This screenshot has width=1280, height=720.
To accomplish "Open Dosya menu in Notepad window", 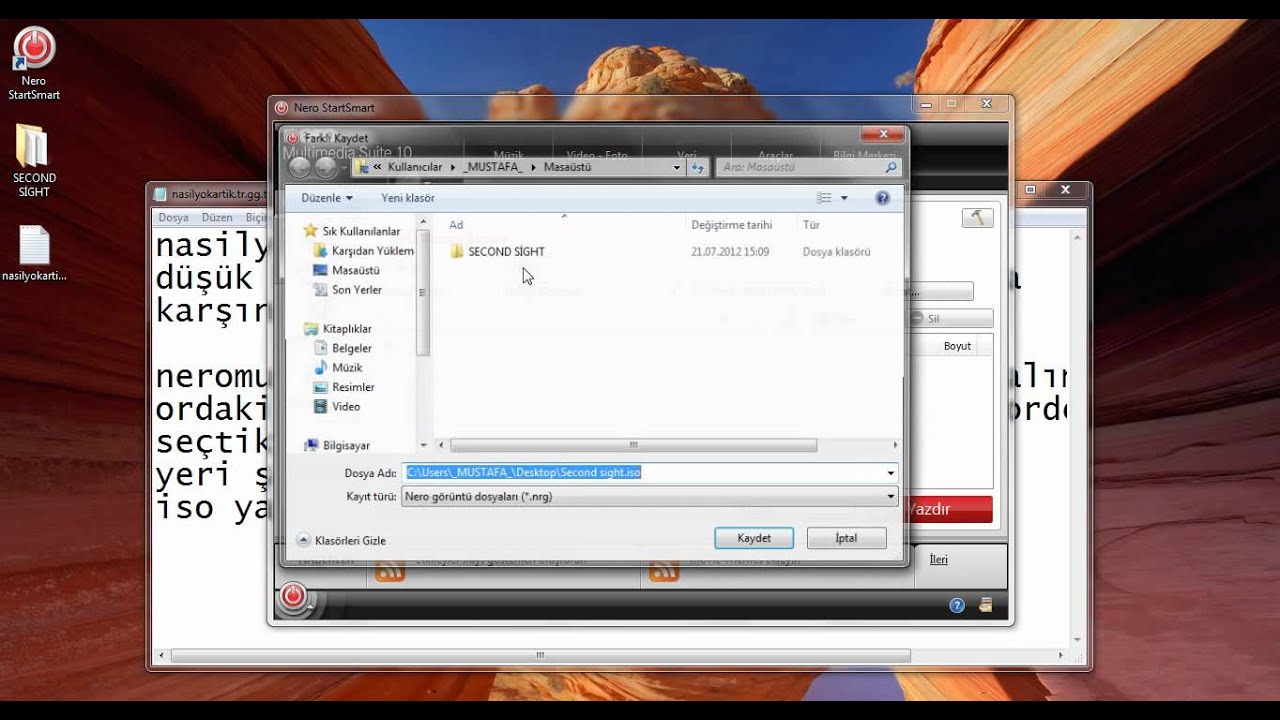I will click(x=173, y=217).
